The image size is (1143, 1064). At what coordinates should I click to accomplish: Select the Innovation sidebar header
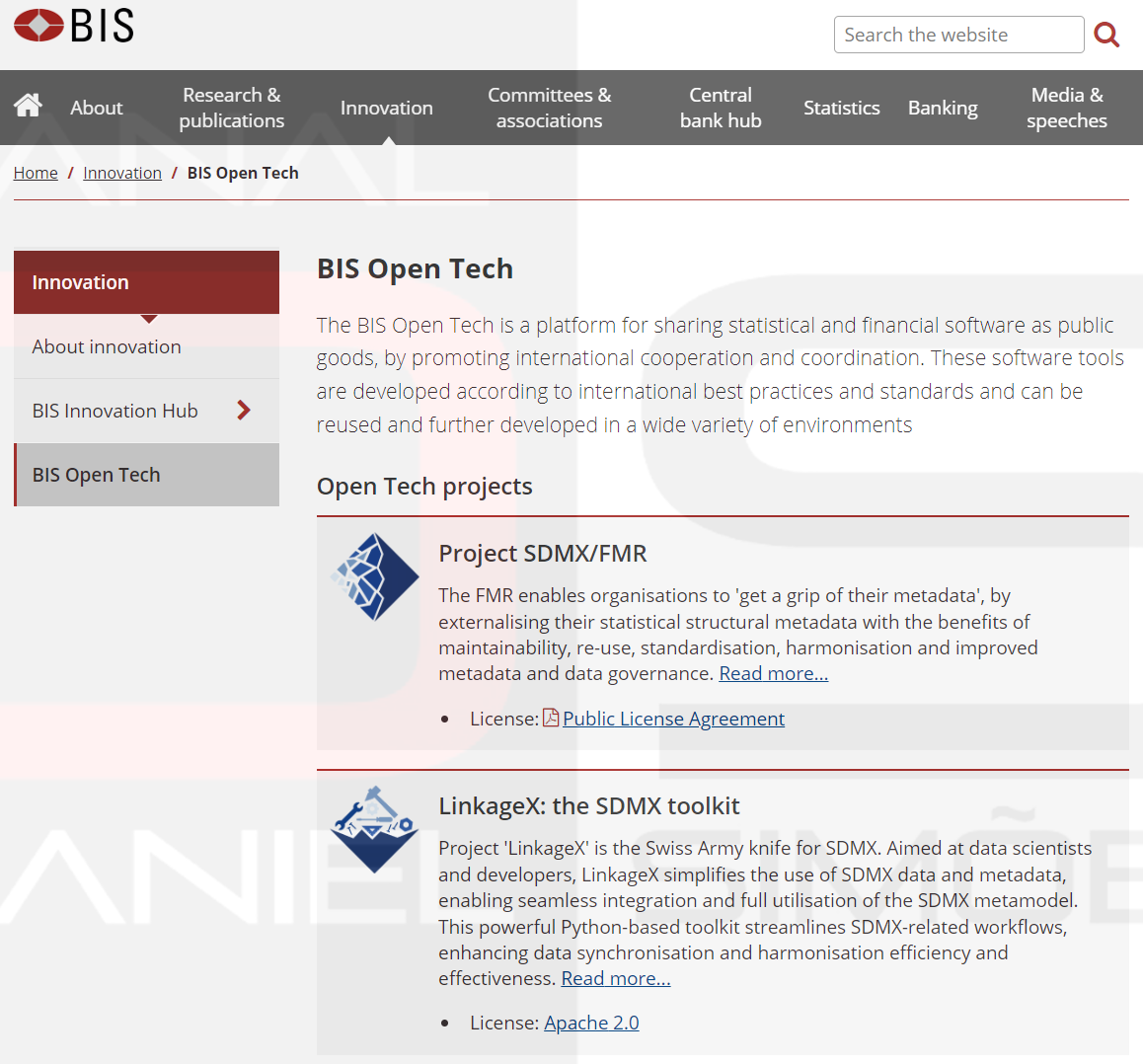(x=146, y=282)
